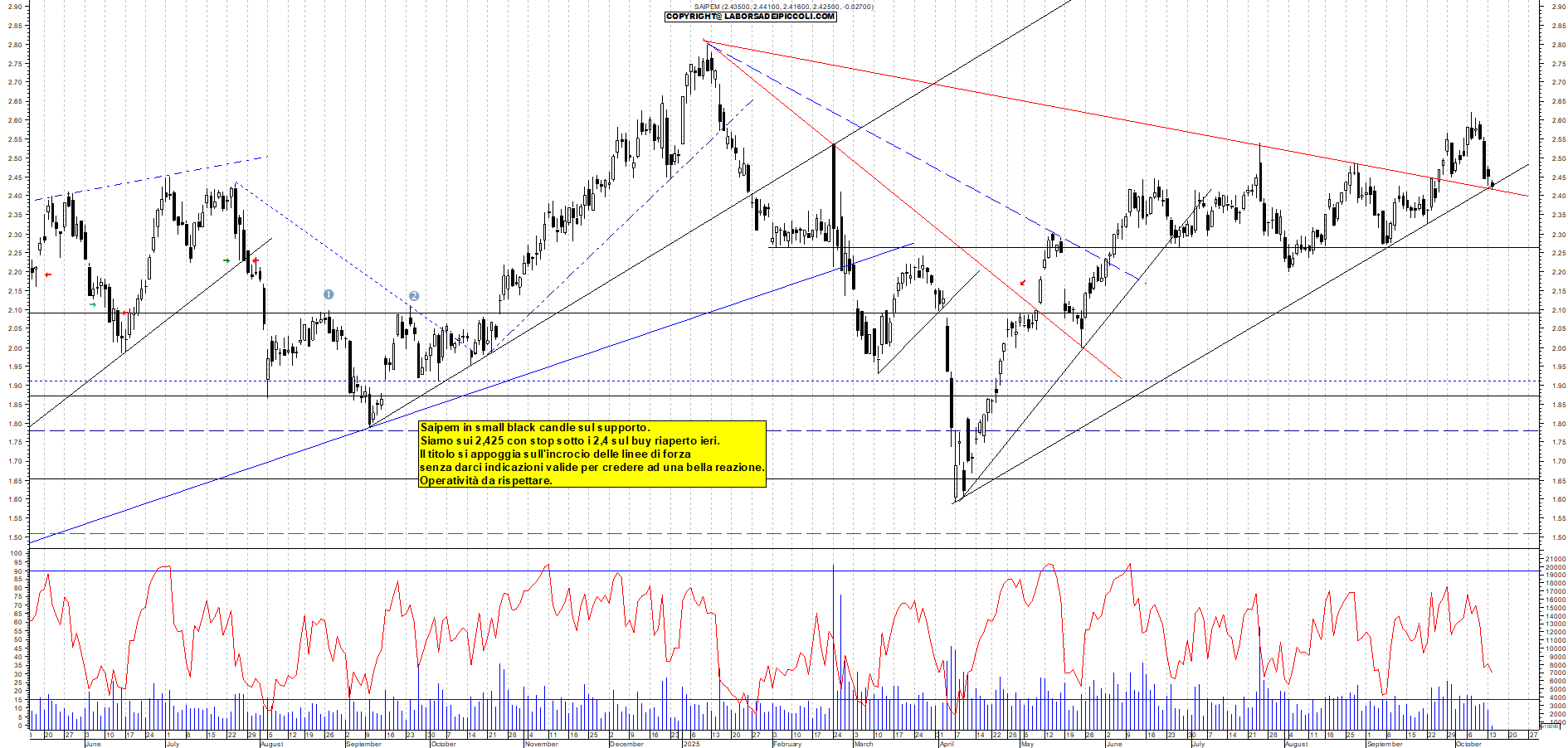Select the yellow Saipem commentary note box

click(592, 454)
